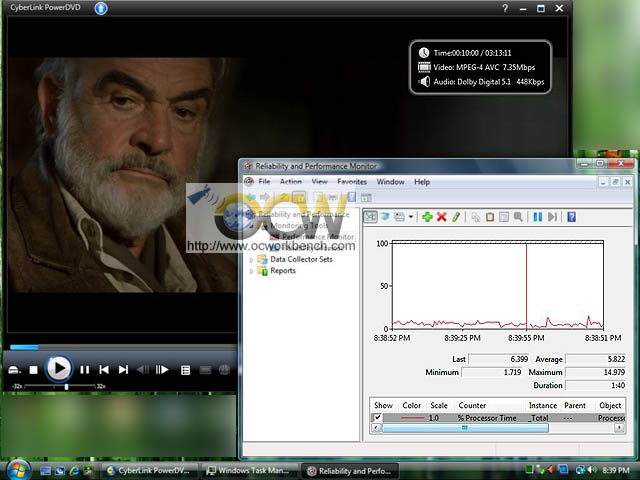Add a counter with green plus icon

(x=427, y=217)
